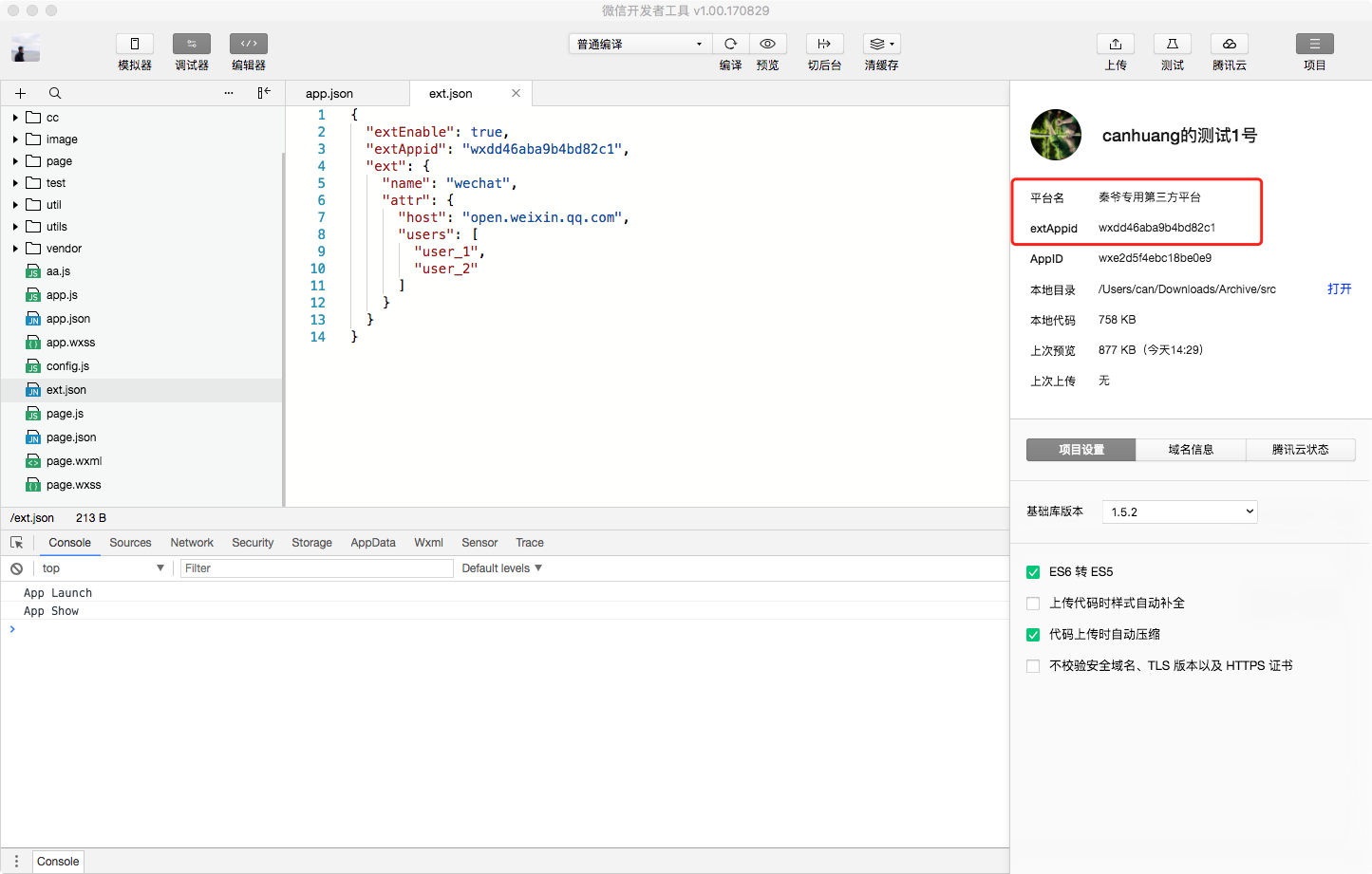Click the compile (编译) refresh icon
1372x874 pixels.
click(730, 44)
